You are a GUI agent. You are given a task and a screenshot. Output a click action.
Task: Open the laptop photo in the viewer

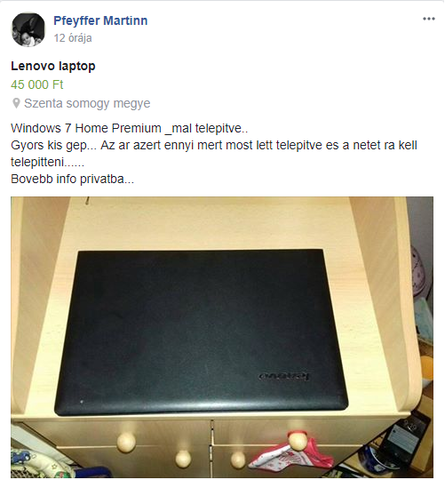(222, 337)
